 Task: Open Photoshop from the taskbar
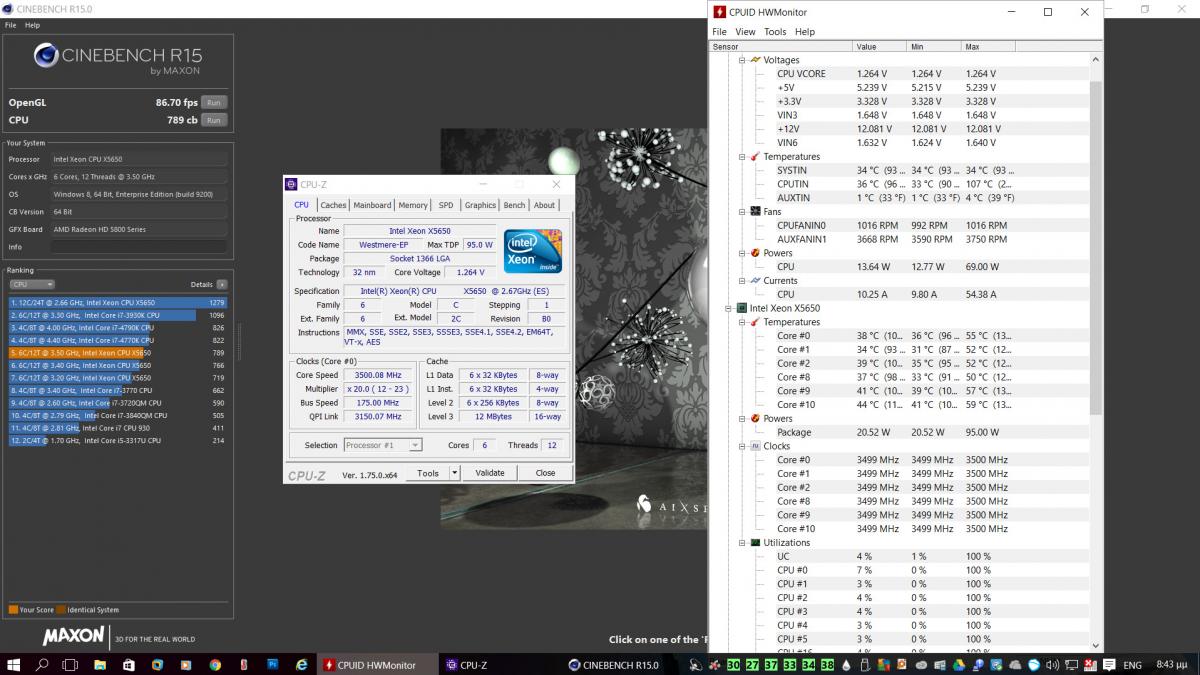[273, 664]
